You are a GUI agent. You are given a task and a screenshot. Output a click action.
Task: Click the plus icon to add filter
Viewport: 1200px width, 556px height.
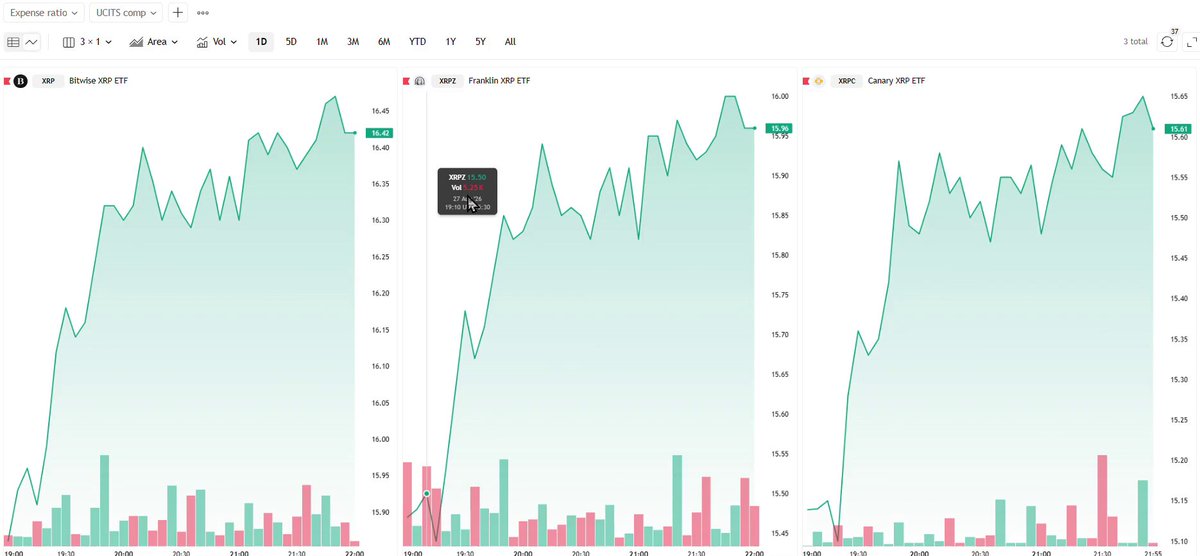178,13
